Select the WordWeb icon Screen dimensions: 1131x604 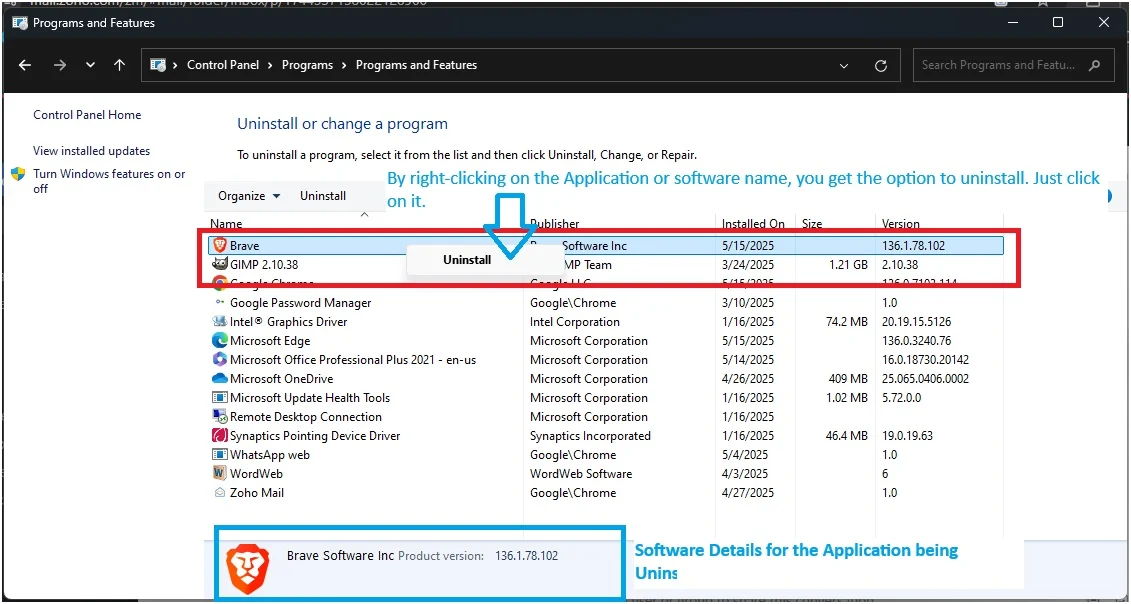click(220, 473)
